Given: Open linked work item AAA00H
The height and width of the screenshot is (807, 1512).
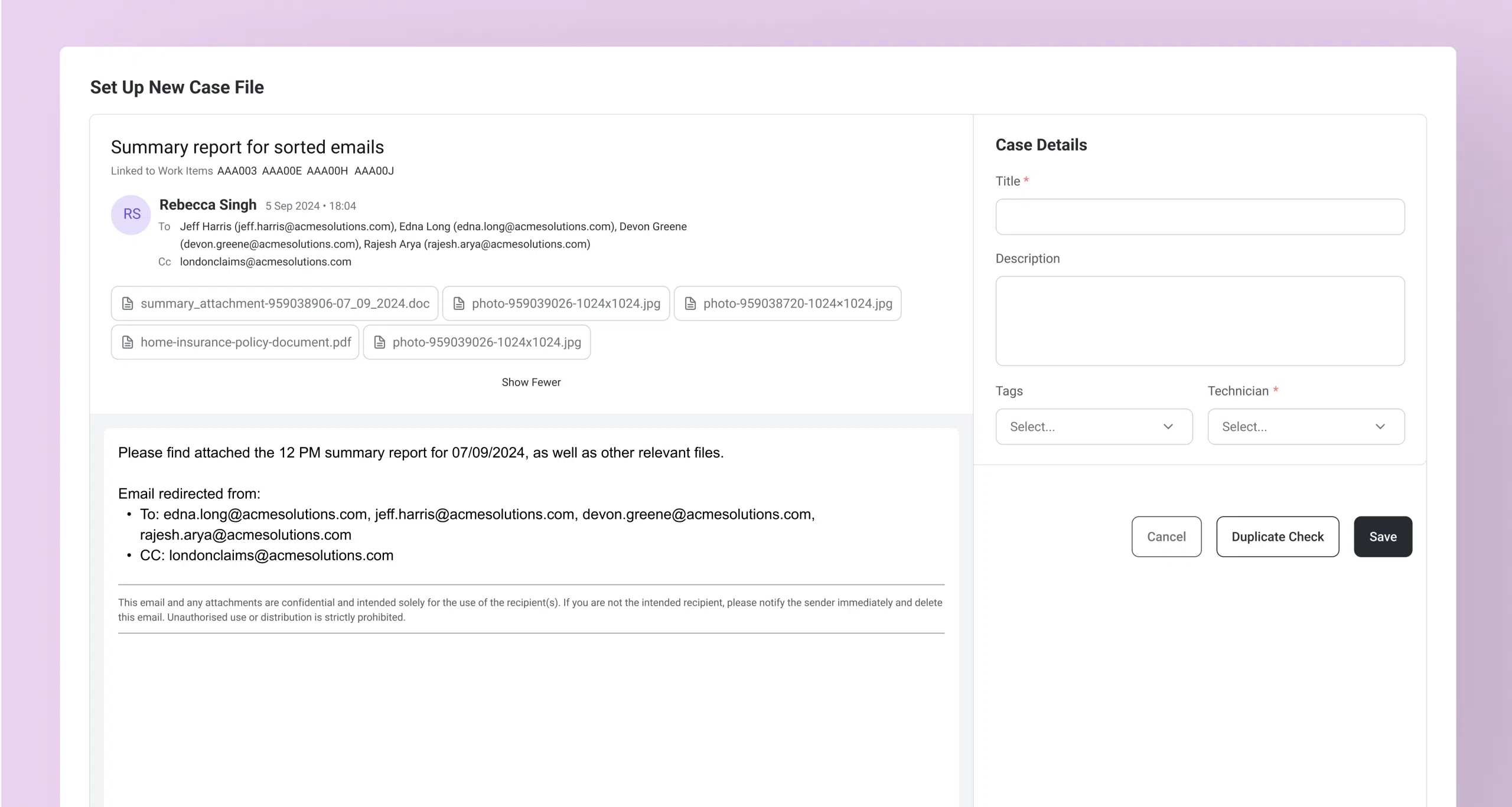Looking at the screenshot, I should coord(327,171).
